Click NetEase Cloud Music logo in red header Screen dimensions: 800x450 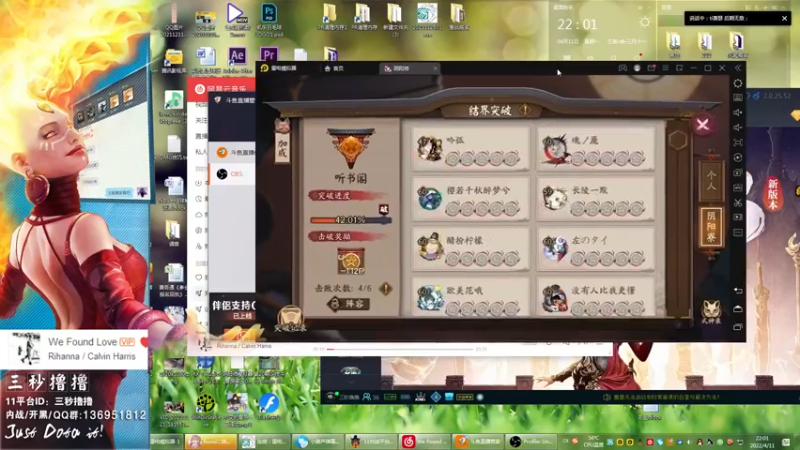click(200, 89)
